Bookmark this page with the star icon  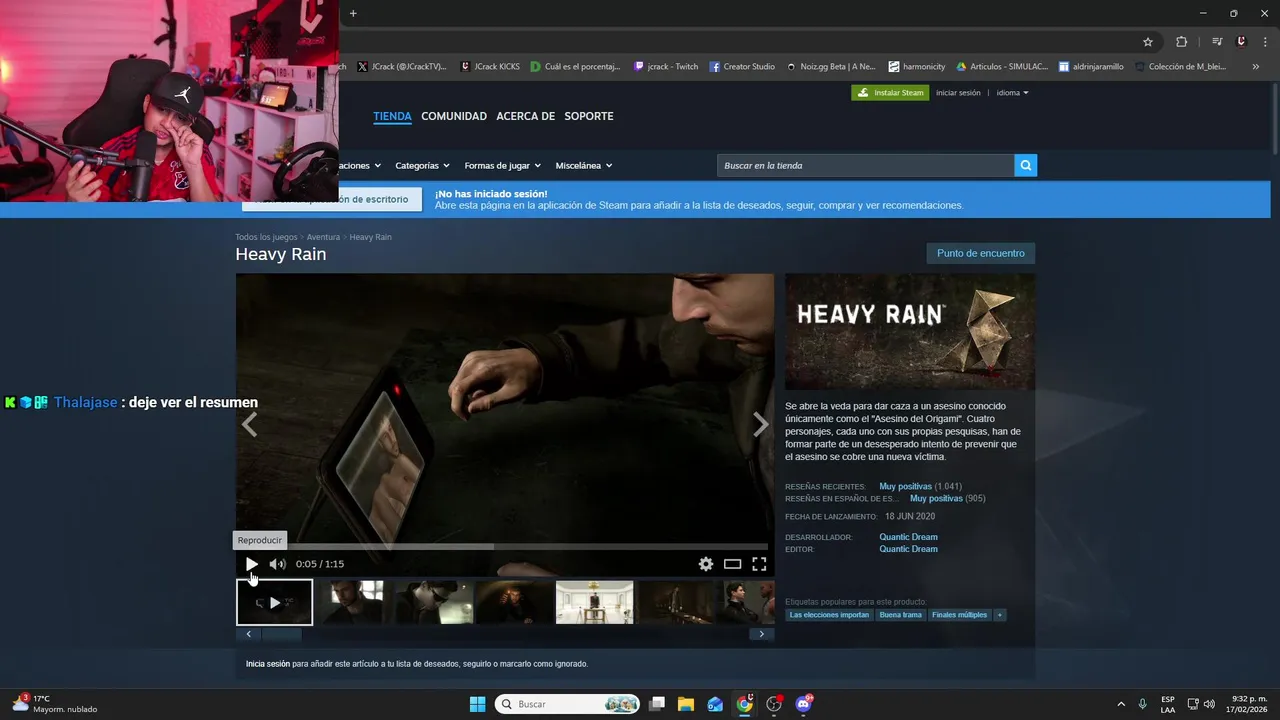[x=1148, y=42]
